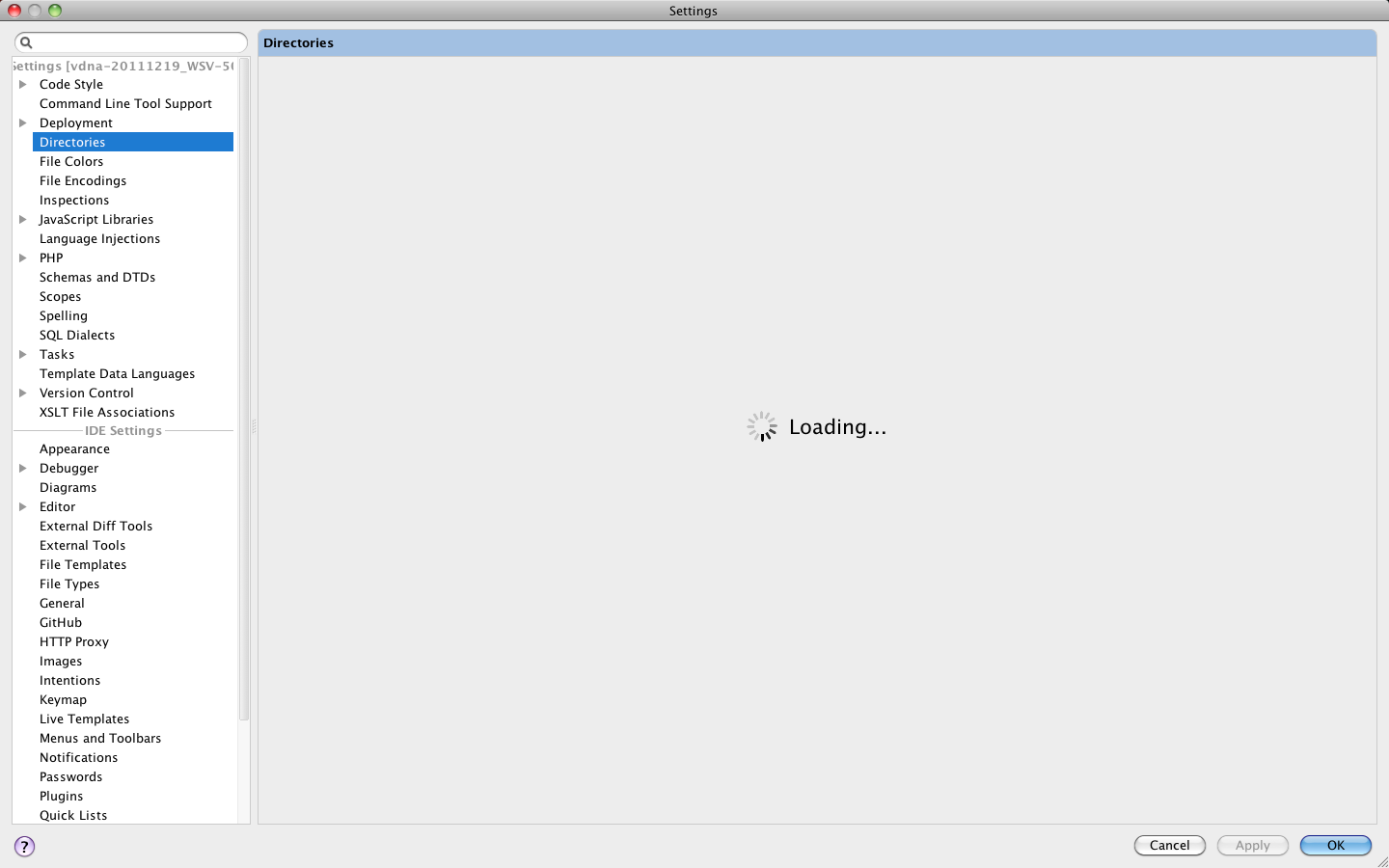Expand the Code Style node
Screen dimensions: 1389x868
23,84
